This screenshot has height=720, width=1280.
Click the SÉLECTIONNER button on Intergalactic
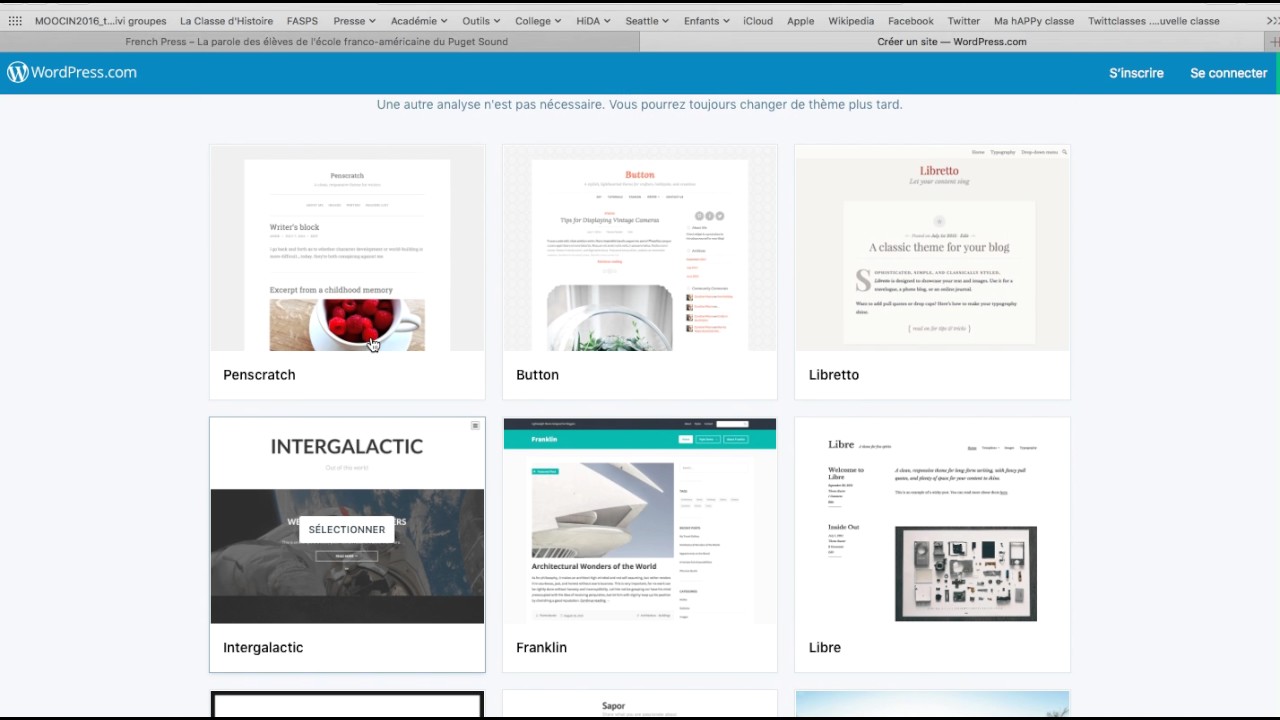click(347, 529)
